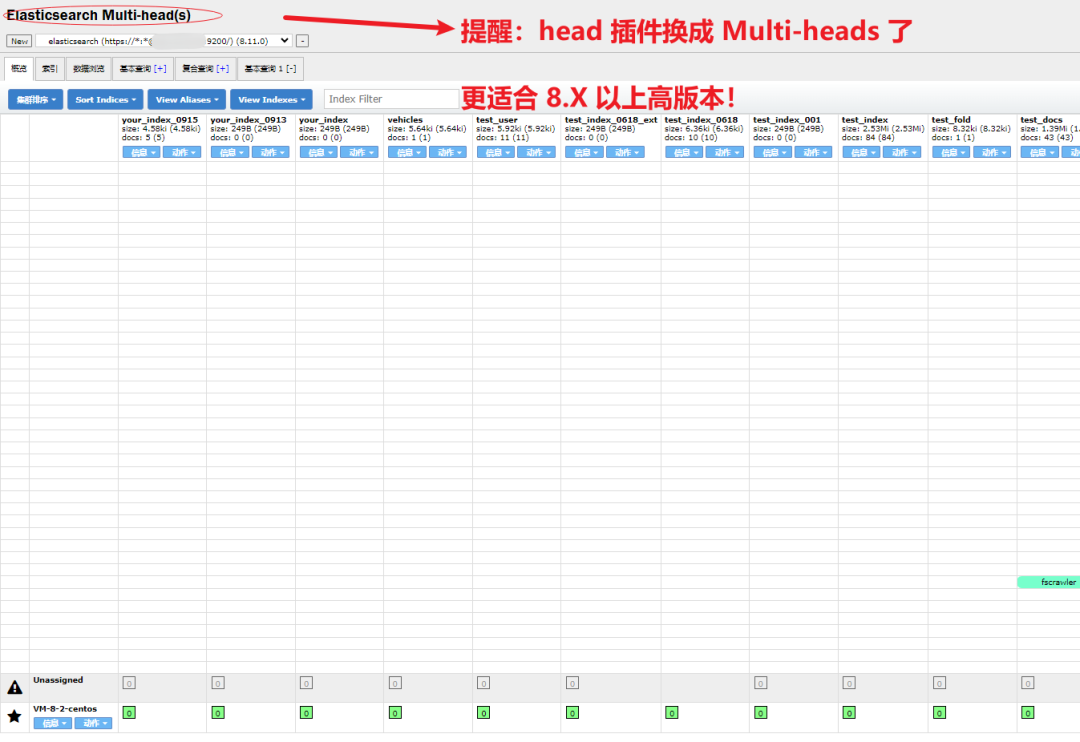The image size is (1080, 742).
Task: Switch to the 数据浏览 tab
Action: (x=89, y=69)
